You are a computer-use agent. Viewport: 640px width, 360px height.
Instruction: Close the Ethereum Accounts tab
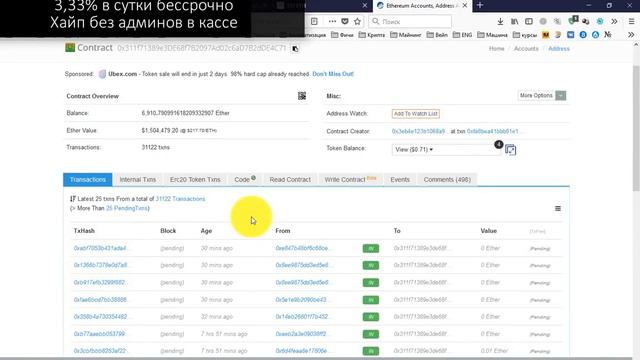pyautogui.click(x=464, y=6)
